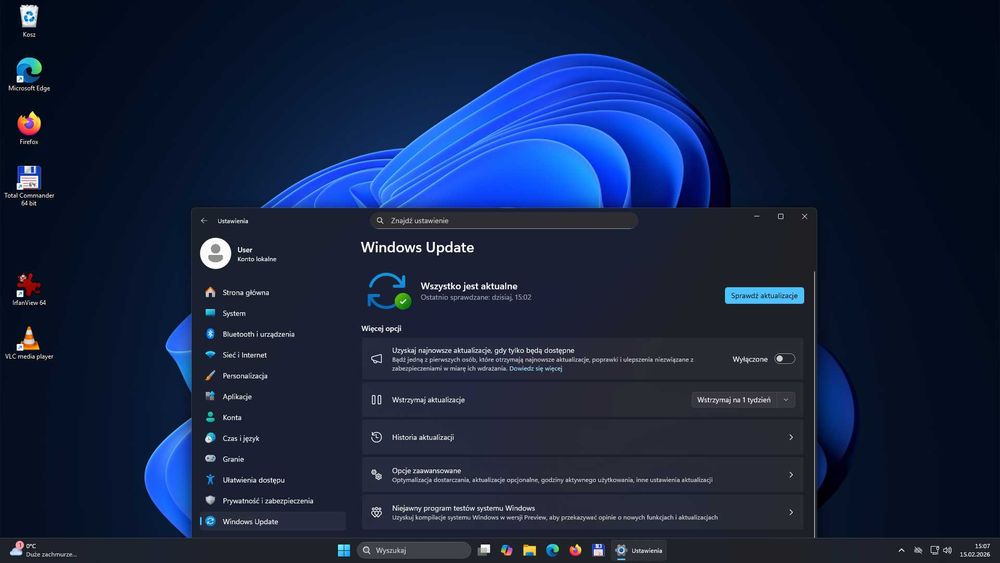Launch Copilot from the taskbar
The height and width of the screenshot is (563, 1000).
(x=507, y=550)
